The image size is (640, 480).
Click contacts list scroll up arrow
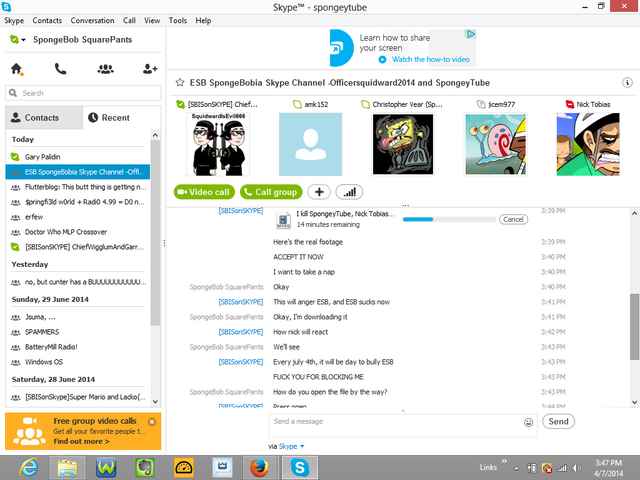155,135
